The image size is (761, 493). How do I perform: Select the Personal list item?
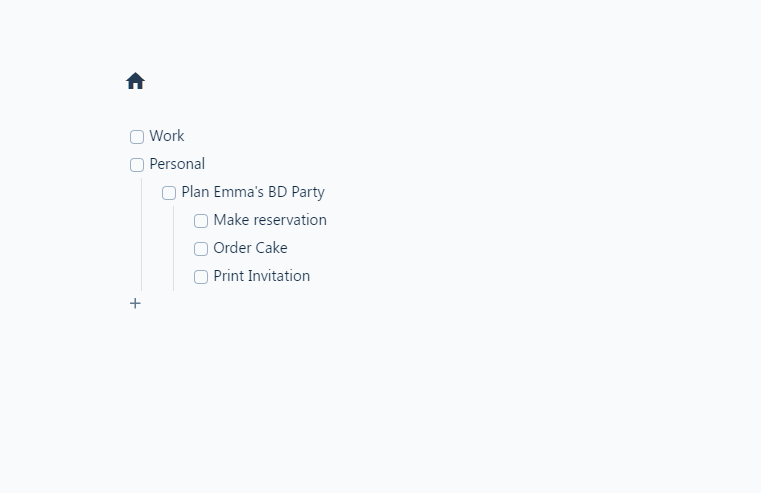pyautogui.click(x=177, y=164)
